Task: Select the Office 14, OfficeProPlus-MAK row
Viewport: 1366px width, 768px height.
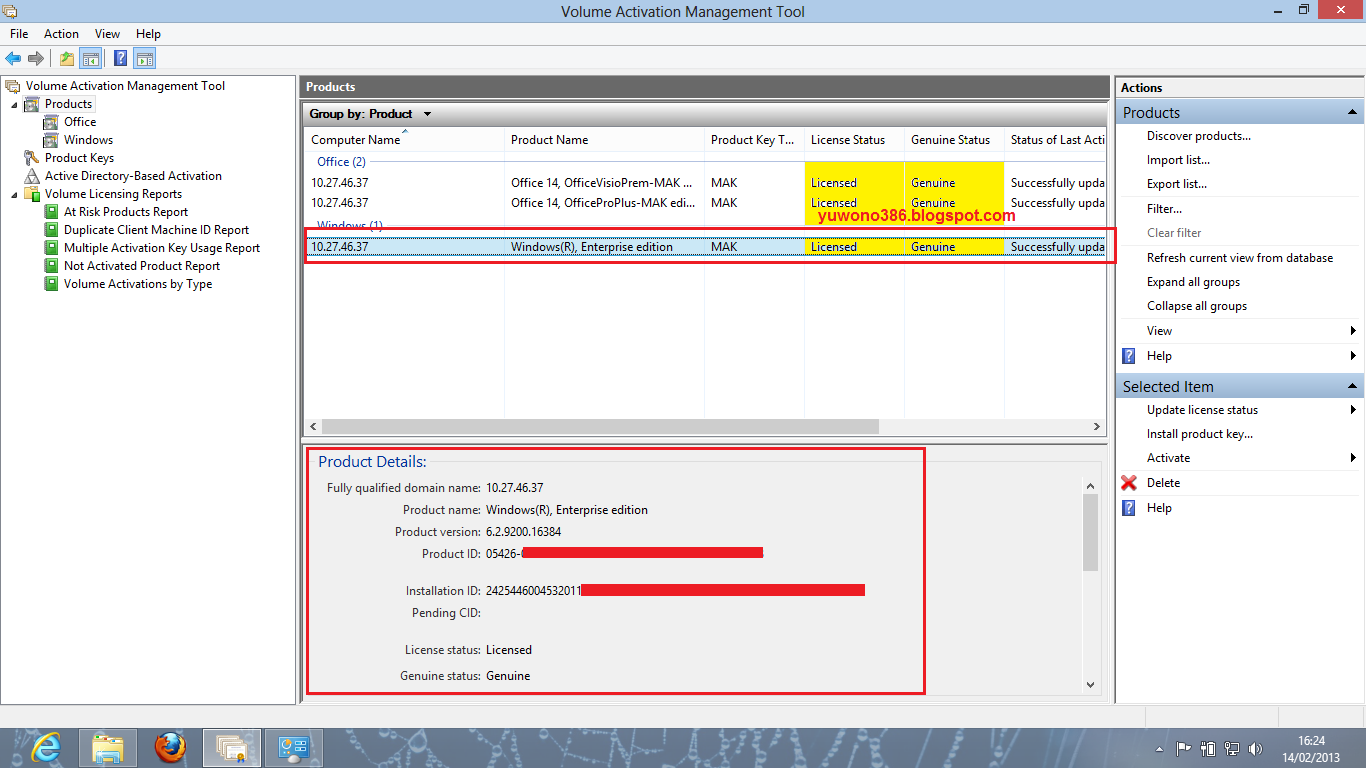Action: [x=706, y=203]
